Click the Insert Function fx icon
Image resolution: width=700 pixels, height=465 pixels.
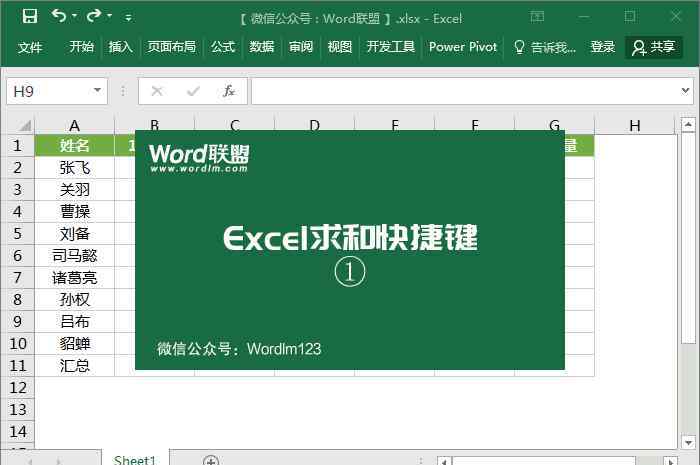click(x=229, y=91)
